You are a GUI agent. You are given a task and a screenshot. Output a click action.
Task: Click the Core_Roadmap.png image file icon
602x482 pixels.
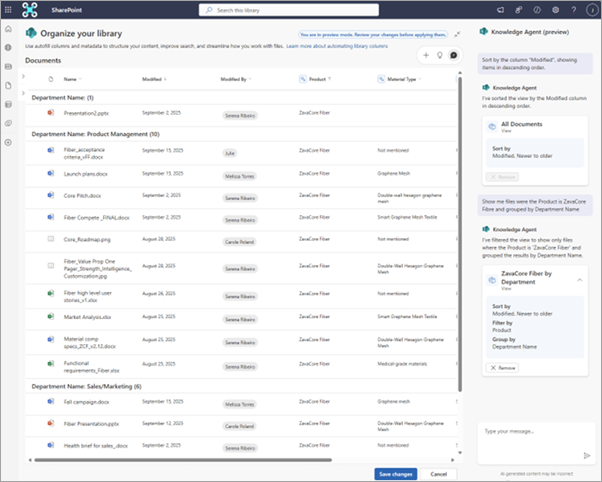(x=51, y=239)
